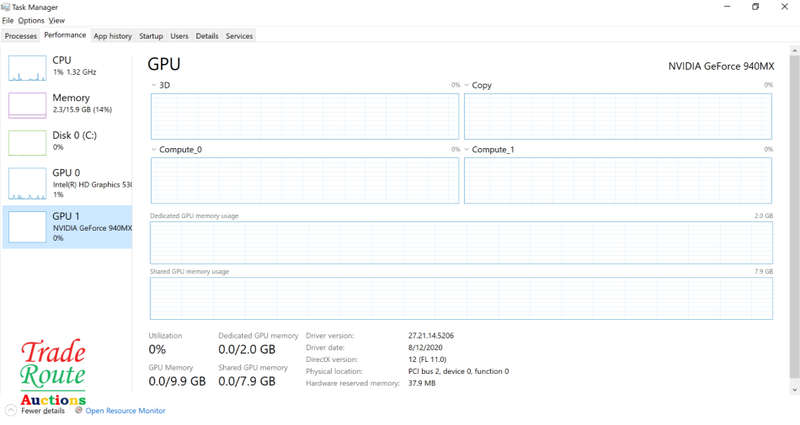Open the Copy engine graph dropdown
800x425 pixels.
[x=466, y=85]
